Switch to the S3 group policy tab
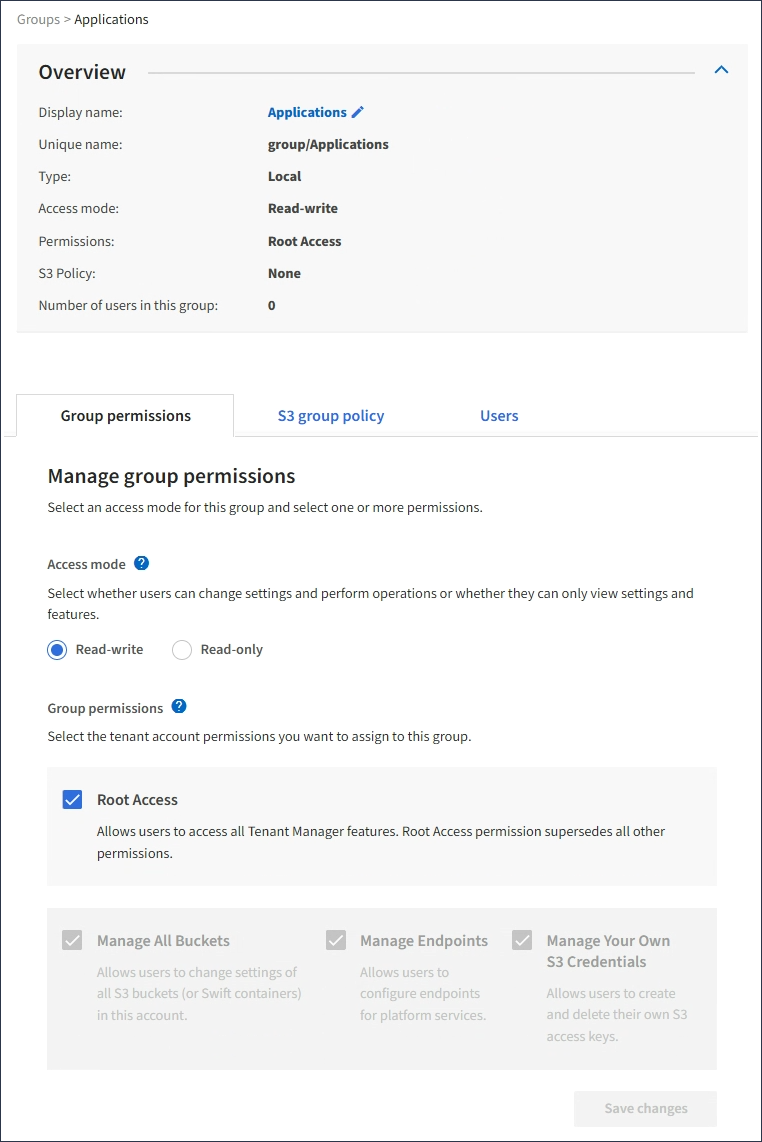762x1142 pixels. click(x=331, y=416)
